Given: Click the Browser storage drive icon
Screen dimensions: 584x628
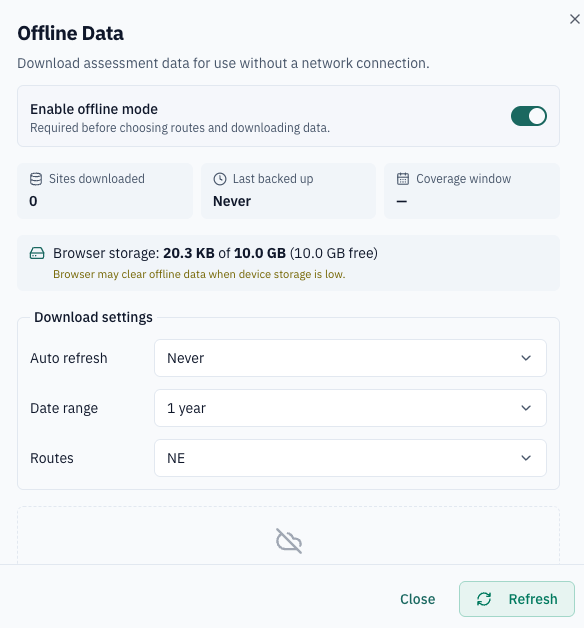Looking at the screenshot, I should coord(37,253).
